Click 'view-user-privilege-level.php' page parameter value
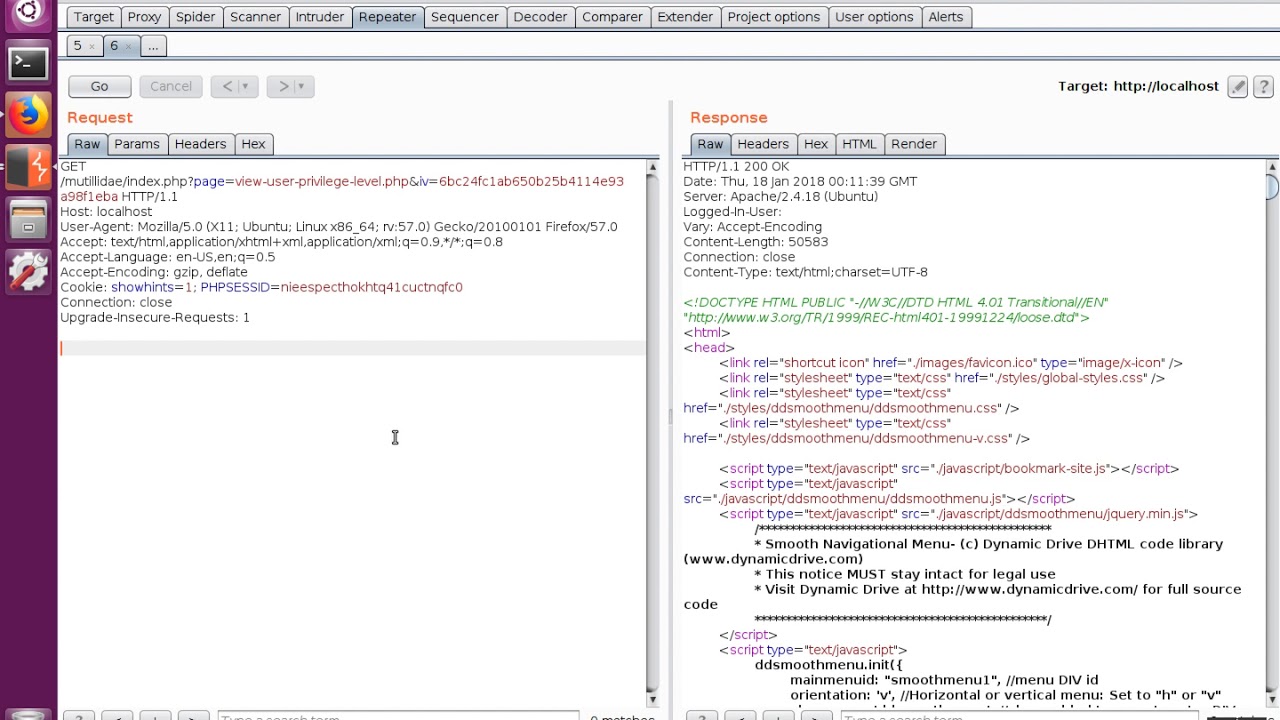 pyautogui.click(x=322, y=182)
